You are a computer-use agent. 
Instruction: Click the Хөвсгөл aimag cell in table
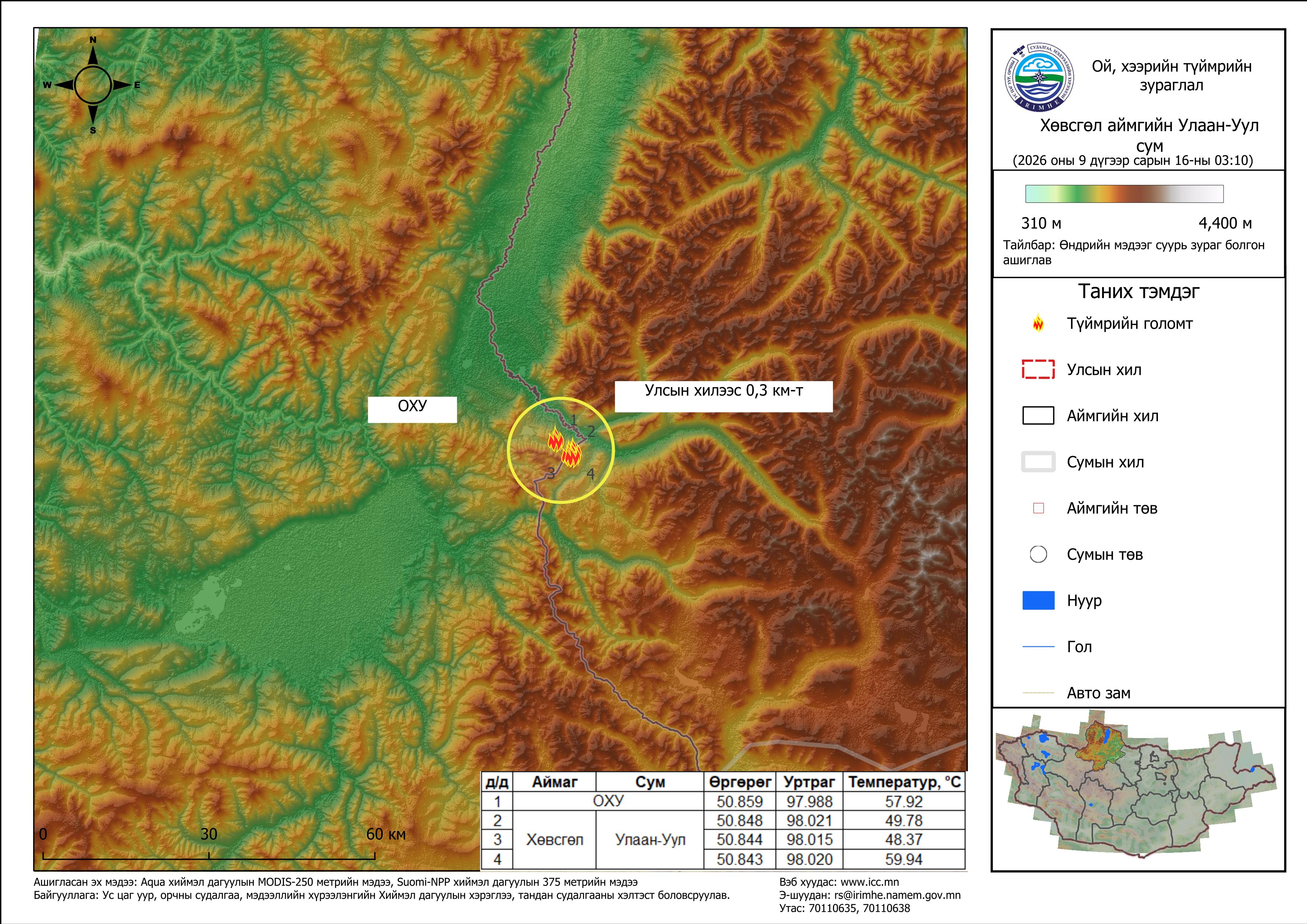pos(555,840)
